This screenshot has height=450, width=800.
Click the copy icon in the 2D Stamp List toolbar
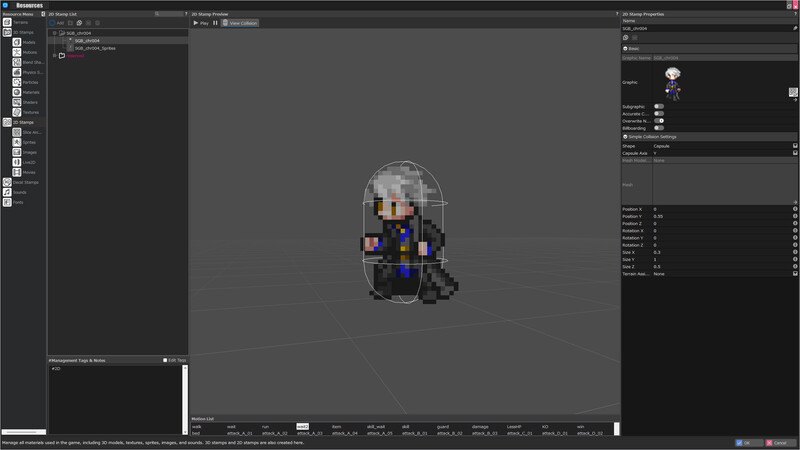[79, 23]
